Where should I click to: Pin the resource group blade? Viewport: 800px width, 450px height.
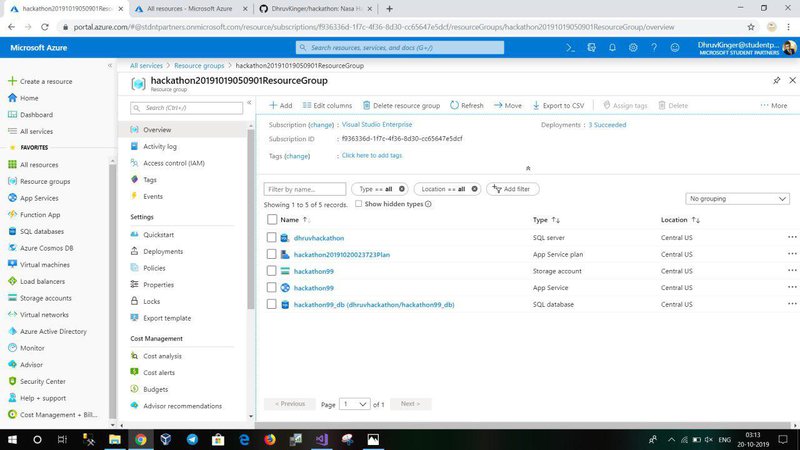coord(777,81)
